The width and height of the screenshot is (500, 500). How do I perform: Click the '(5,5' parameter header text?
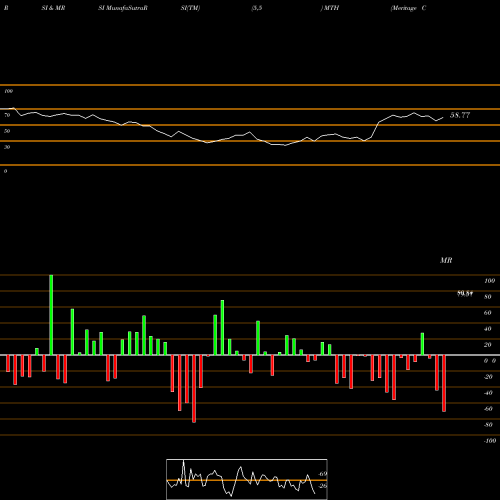click(257, 8)
